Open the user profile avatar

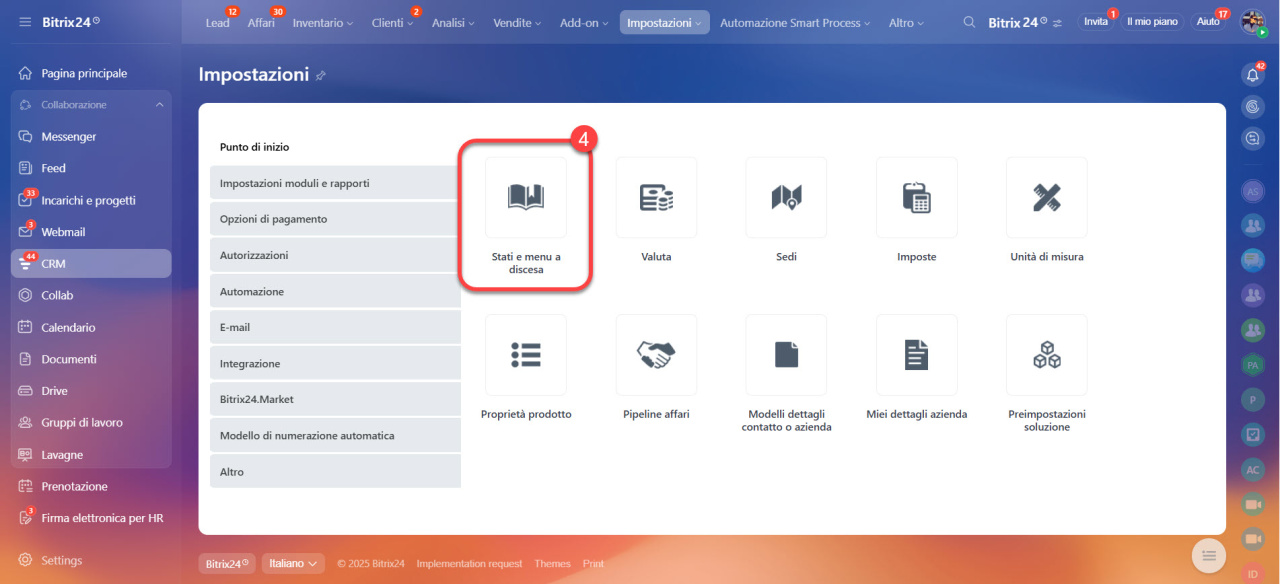[x=1253, y=22]
